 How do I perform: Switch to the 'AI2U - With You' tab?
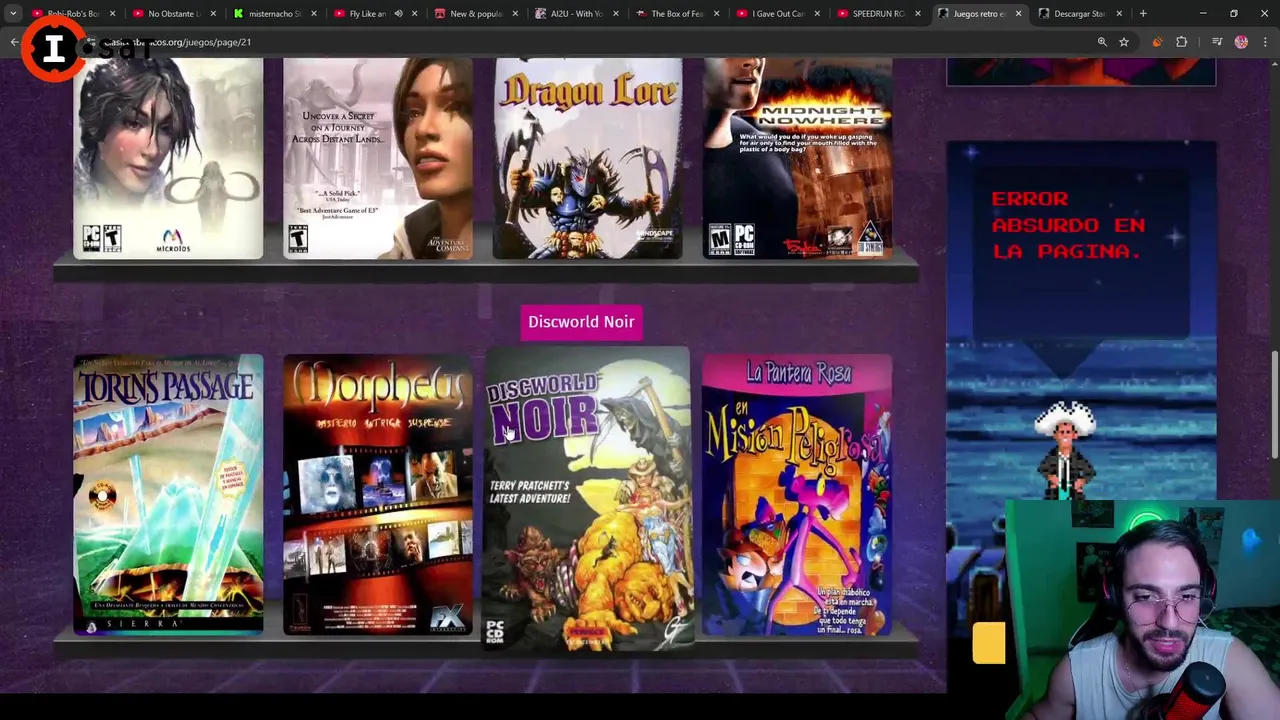tap(576, 14)
